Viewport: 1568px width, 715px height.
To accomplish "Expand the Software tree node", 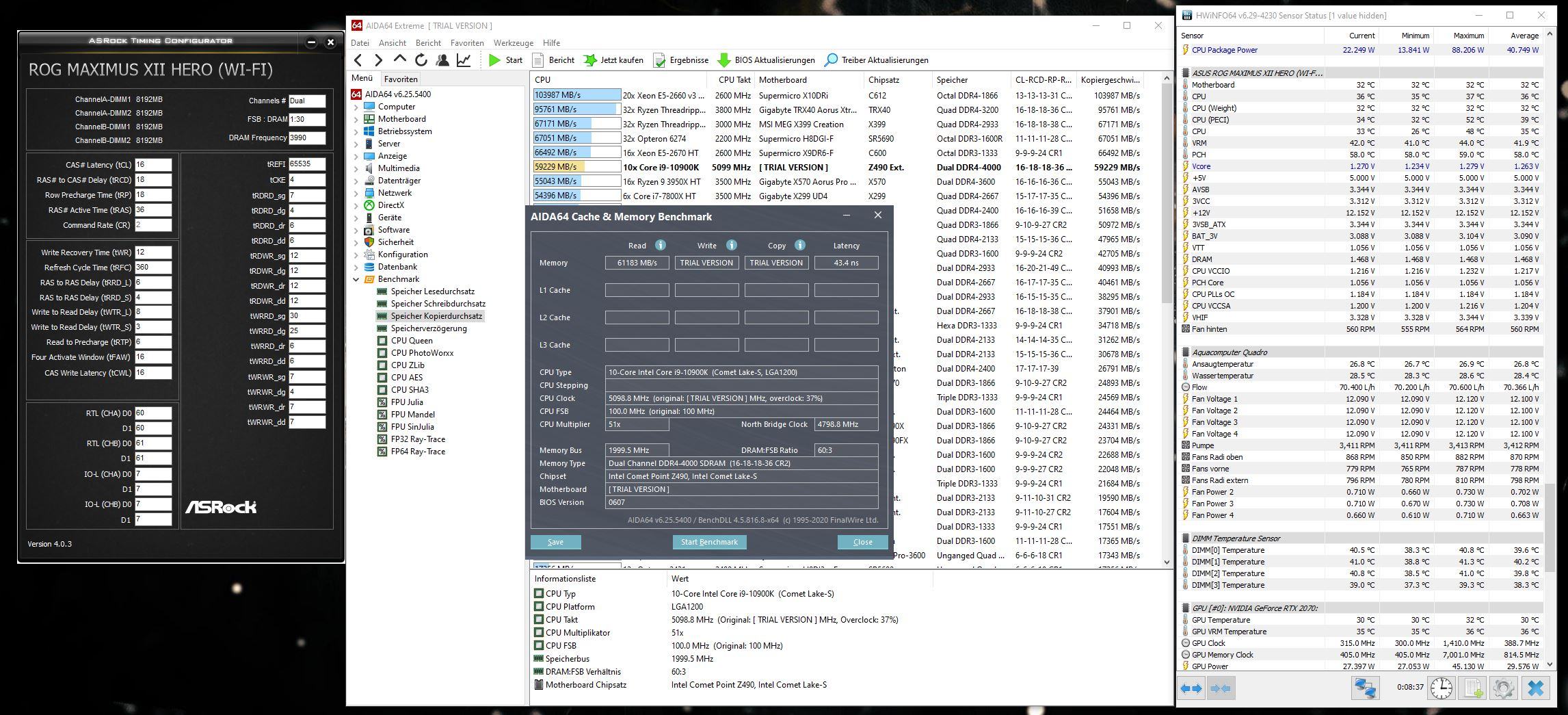I will click(x=356, y=230).
